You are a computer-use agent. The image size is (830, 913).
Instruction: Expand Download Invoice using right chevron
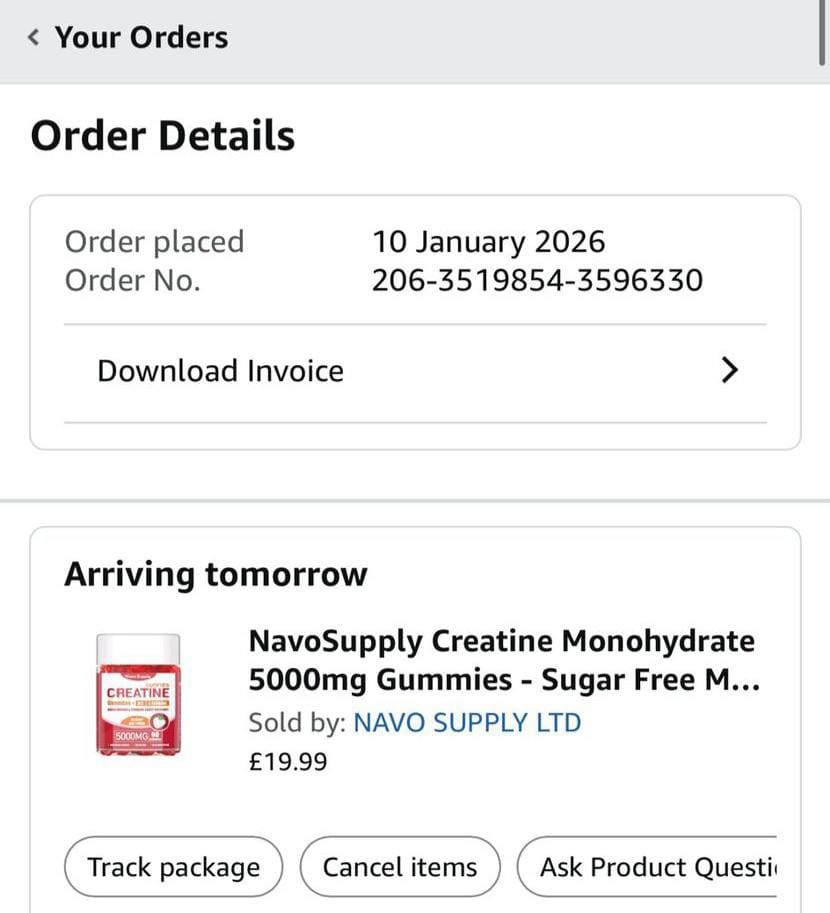click(730, 371)
